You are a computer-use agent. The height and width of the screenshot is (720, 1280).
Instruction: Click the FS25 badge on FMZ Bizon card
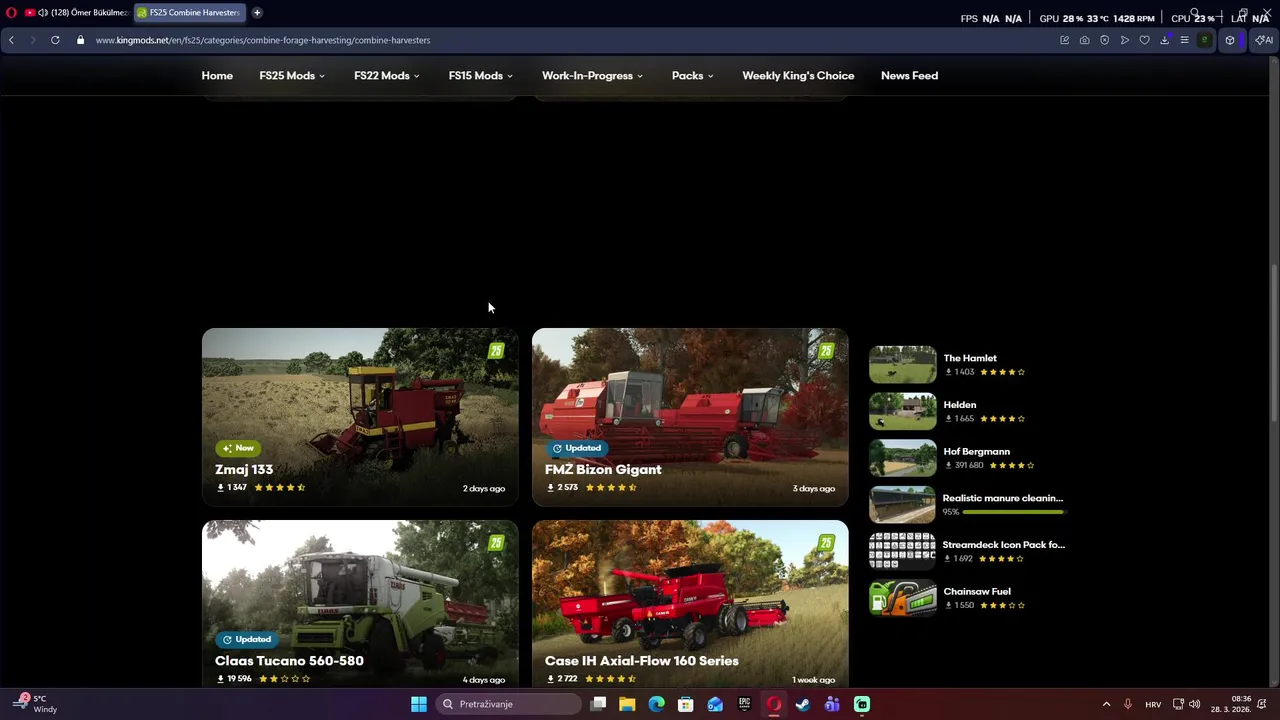point(826,351)
